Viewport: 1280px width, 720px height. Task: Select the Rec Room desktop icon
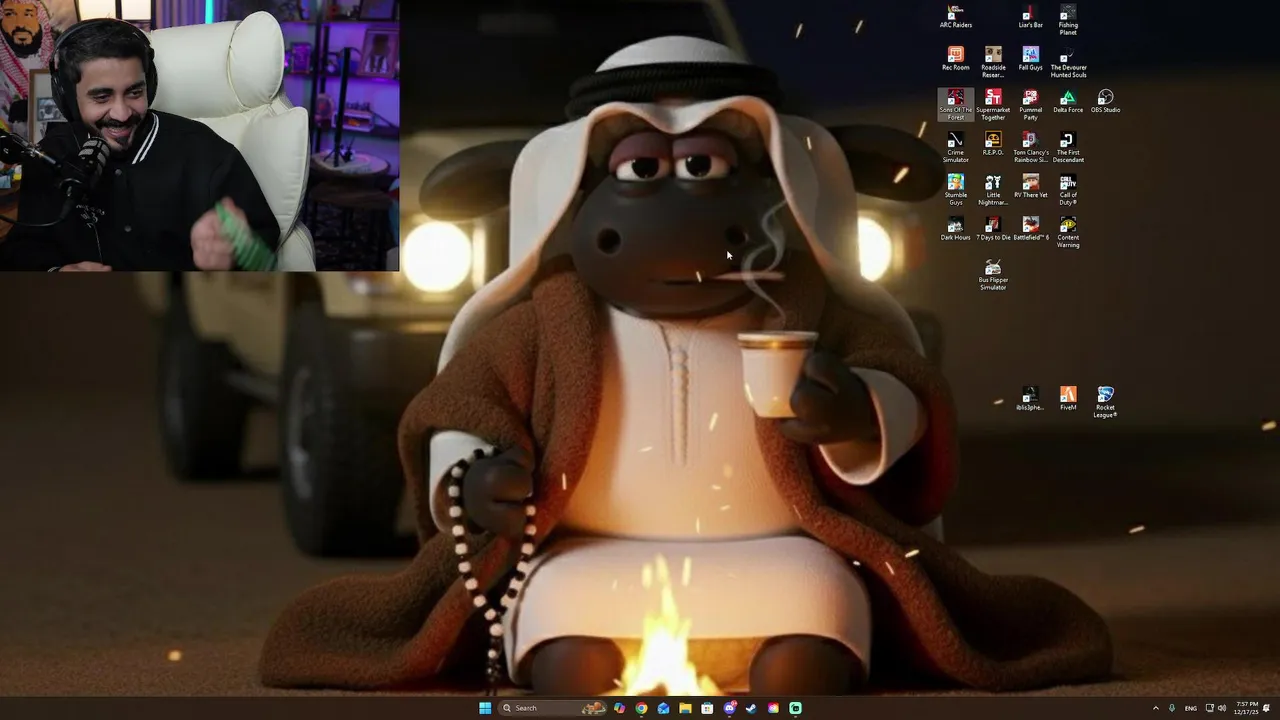955,59
